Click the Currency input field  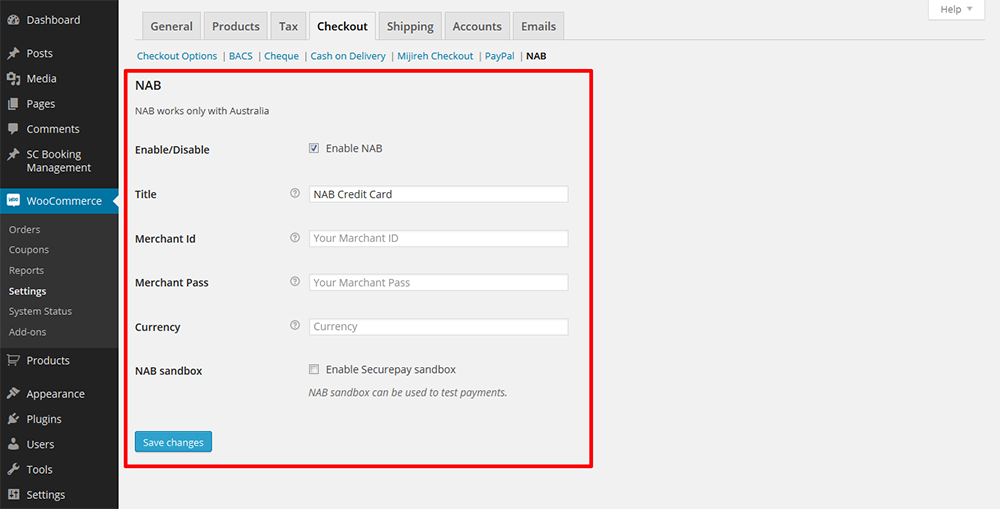tap(439, 327)
